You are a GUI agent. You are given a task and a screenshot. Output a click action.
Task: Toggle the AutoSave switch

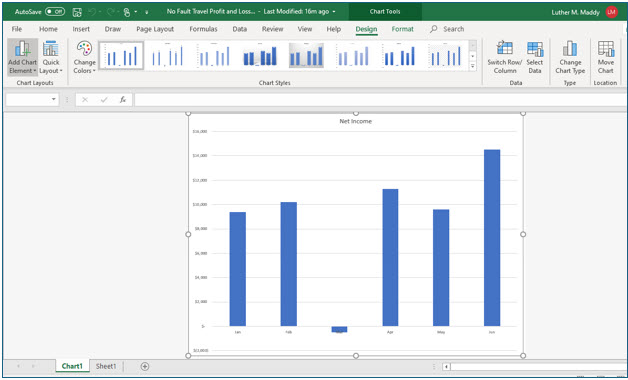pos(55,12)
